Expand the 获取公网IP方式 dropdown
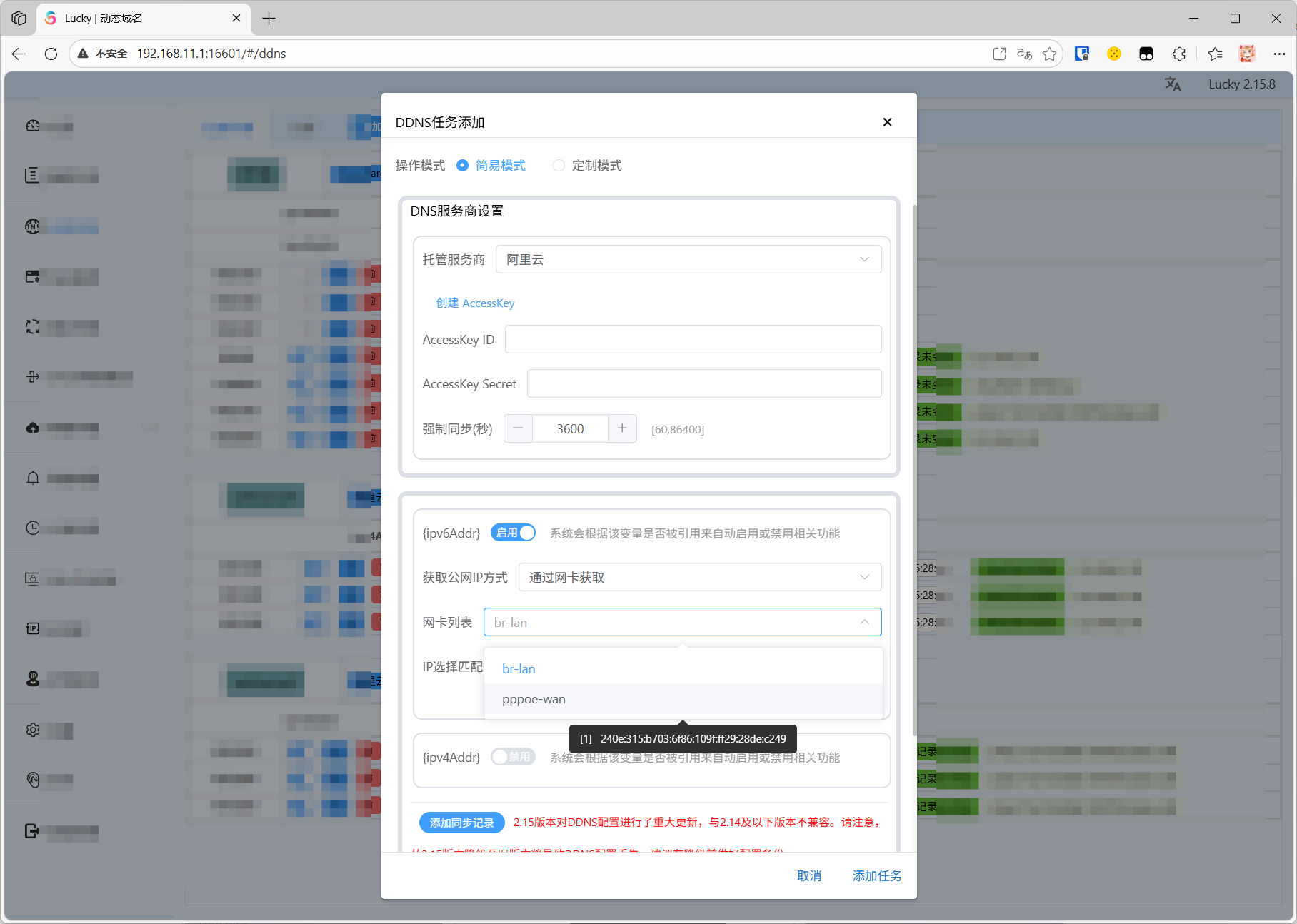The image size is (1297, 924). point(699,577)
